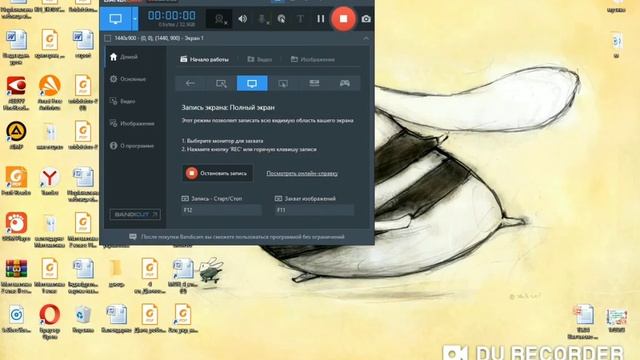The image size is (640, 360).
Task: Click the Остановить запись button
Action: (217, 173)
